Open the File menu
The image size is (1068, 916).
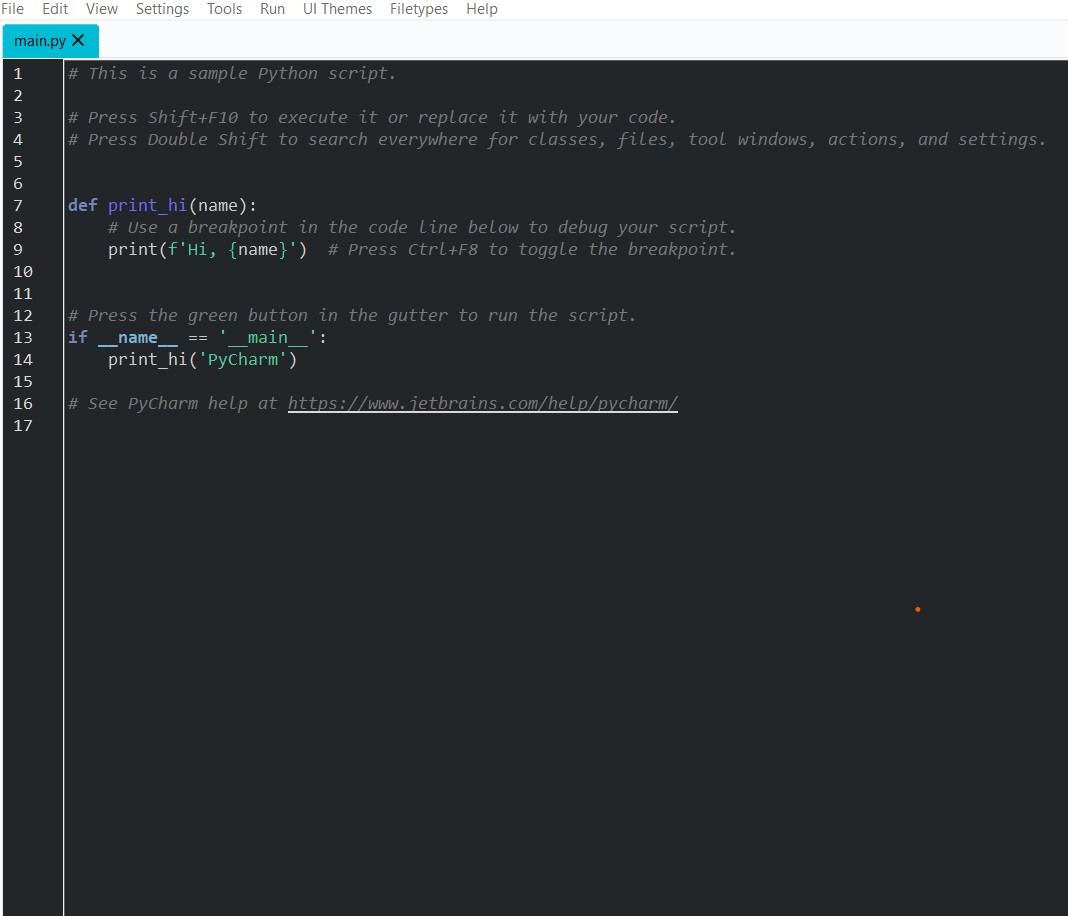pos(13,9)
